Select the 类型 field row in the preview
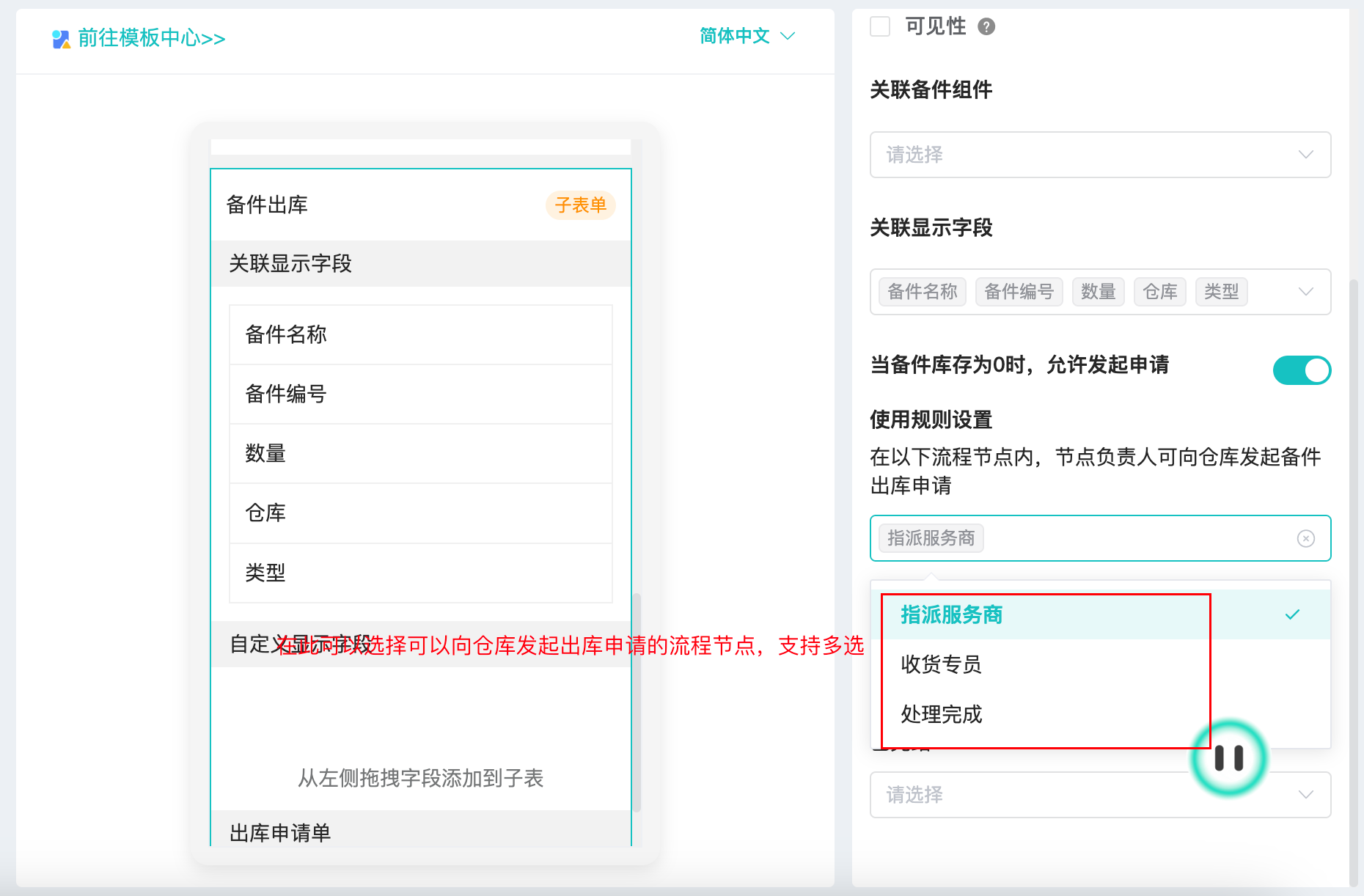 tap(420, 573)
